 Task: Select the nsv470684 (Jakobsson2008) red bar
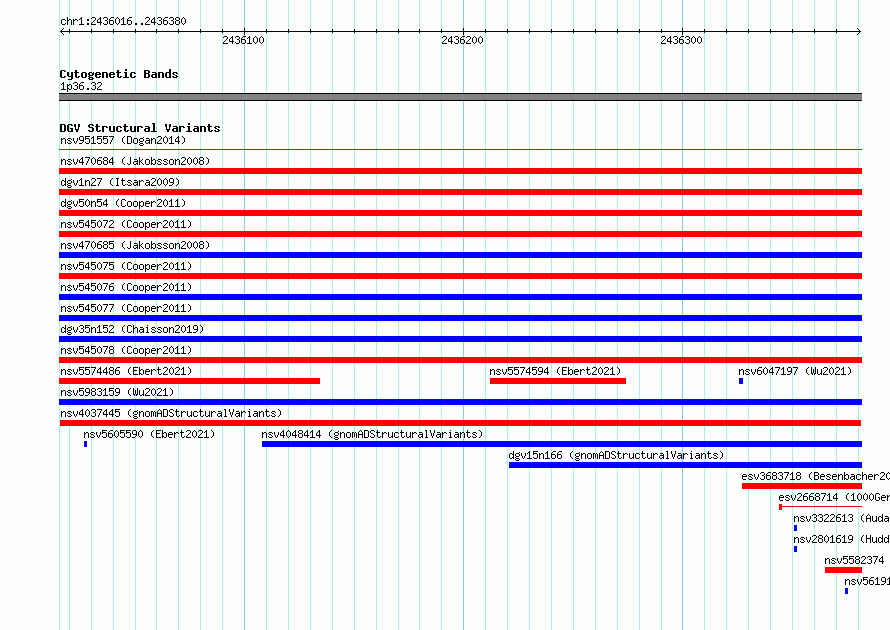(460, 171)
